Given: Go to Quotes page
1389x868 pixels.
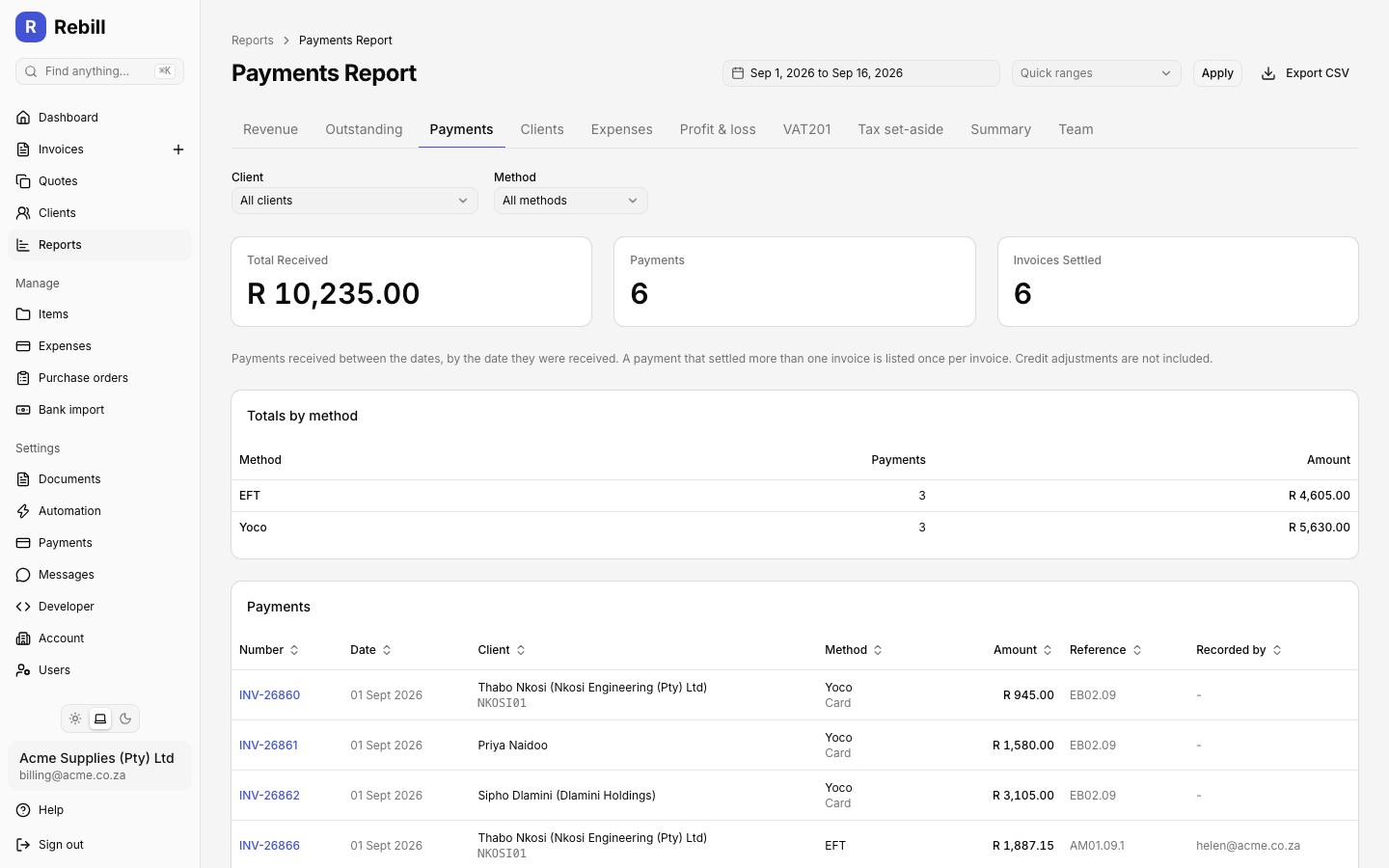Looking at the screenshot, I should [99, 181].
